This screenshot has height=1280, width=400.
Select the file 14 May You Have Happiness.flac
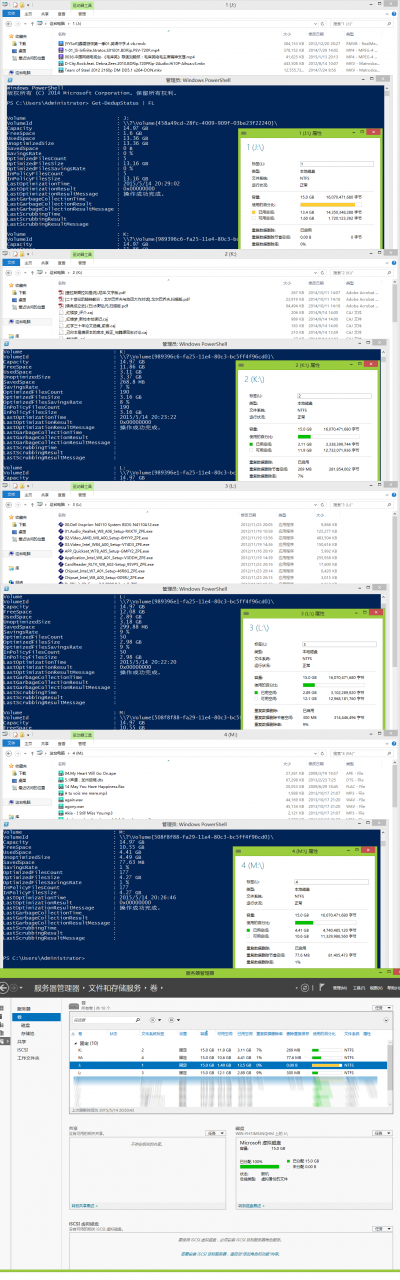tap(92, 786)
